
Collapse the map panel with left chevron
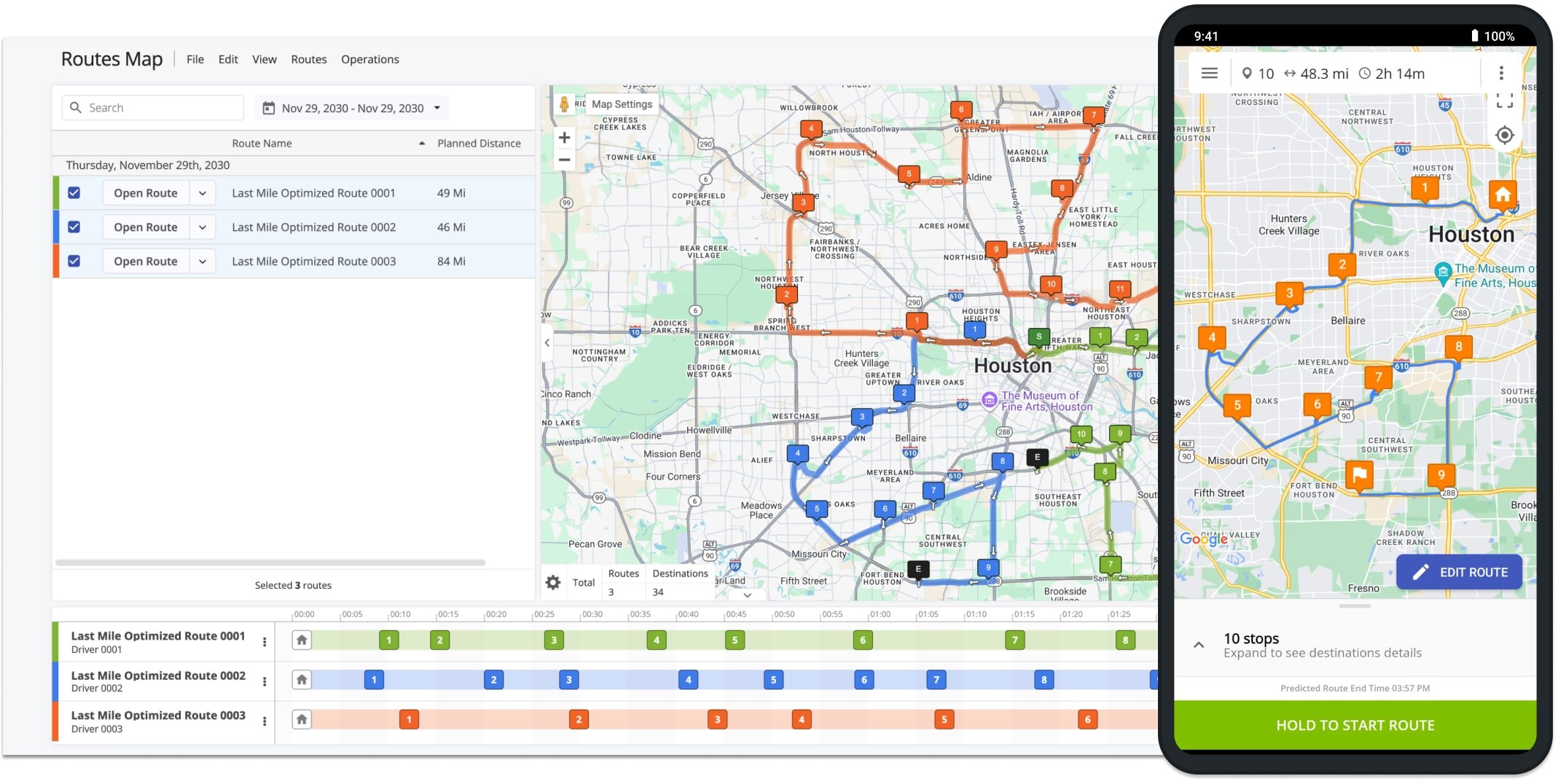pos(547,342)
